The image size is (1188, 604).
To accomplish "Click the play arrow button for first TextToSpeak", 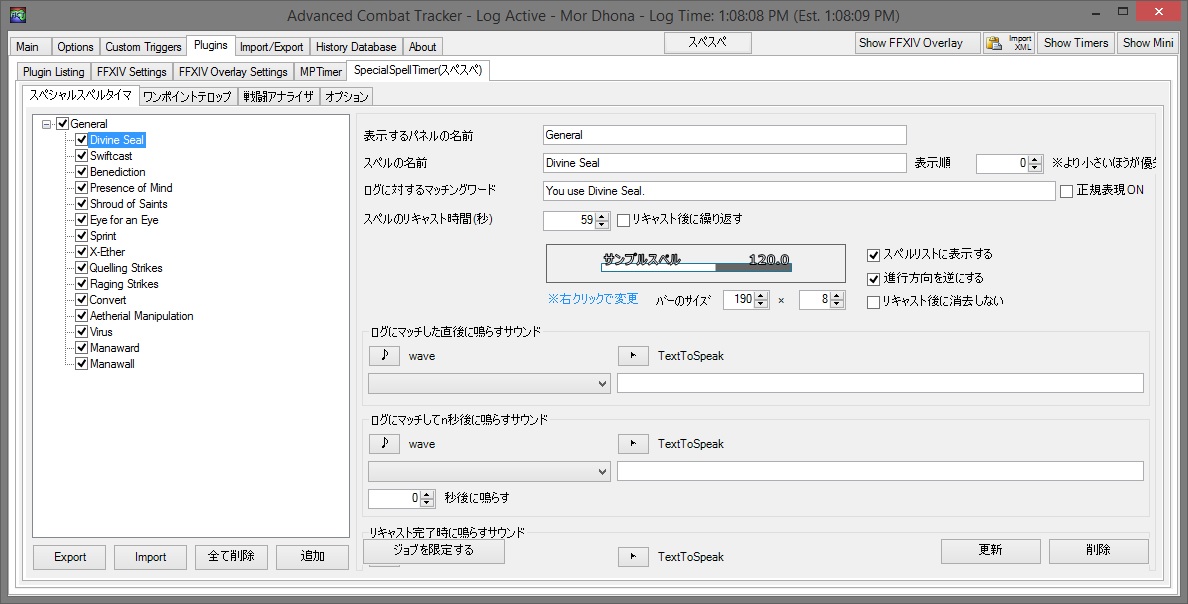I will pos(633,355).
